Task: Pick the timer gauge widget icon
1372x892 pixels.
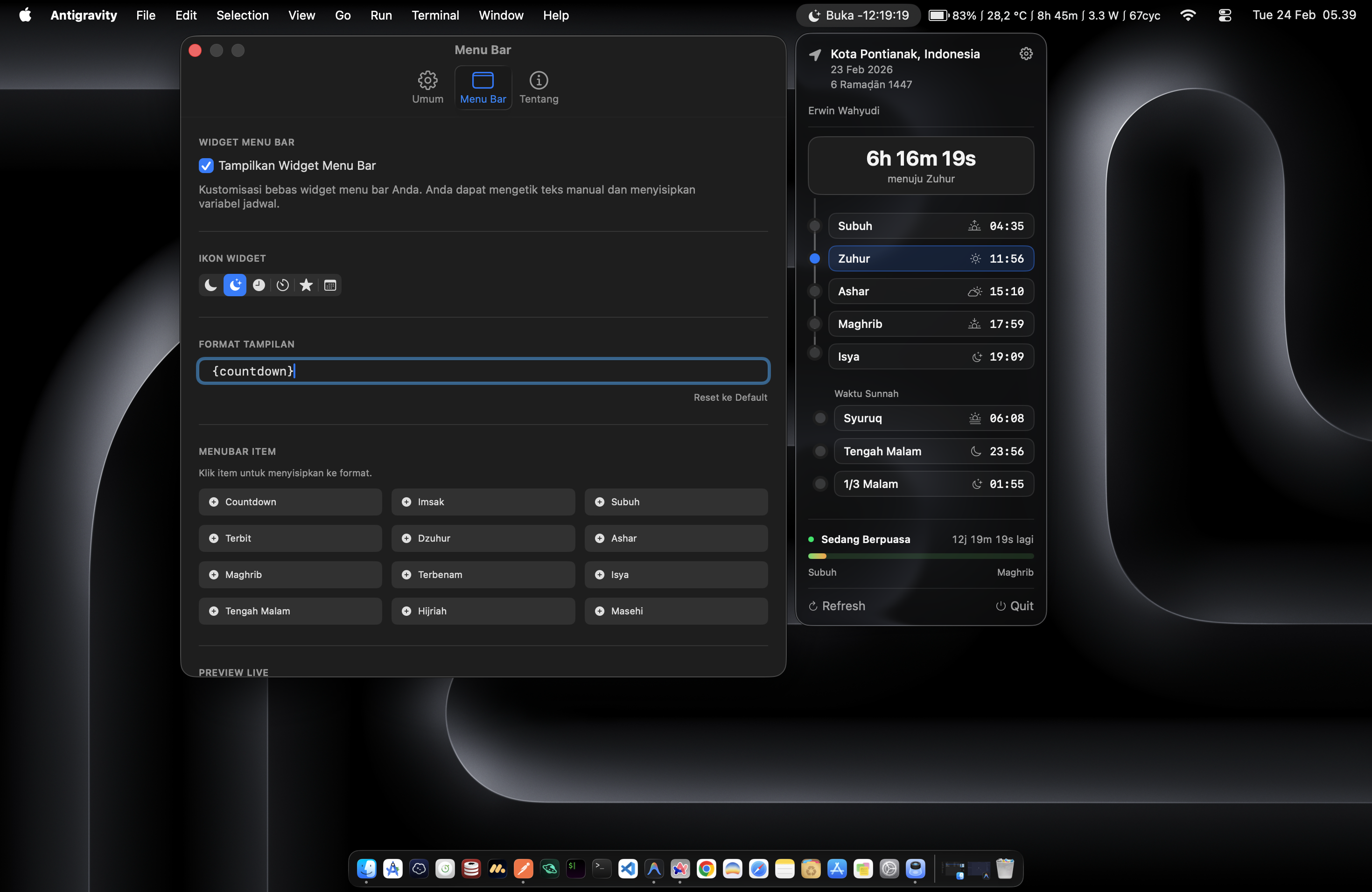Action: [x=282, y=285]
